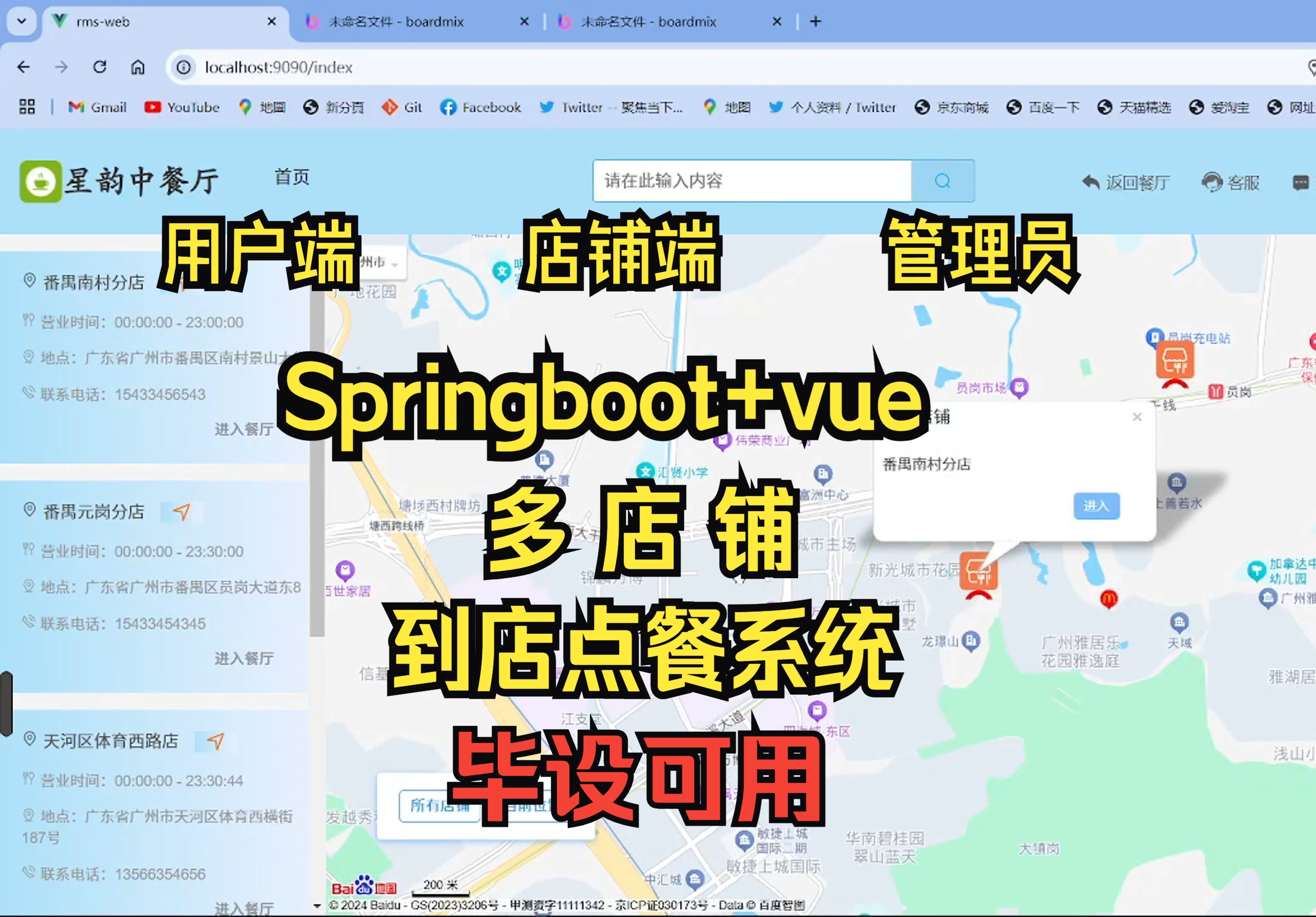
Task: Open the tab search chevron button
Action: pos(22,21)
